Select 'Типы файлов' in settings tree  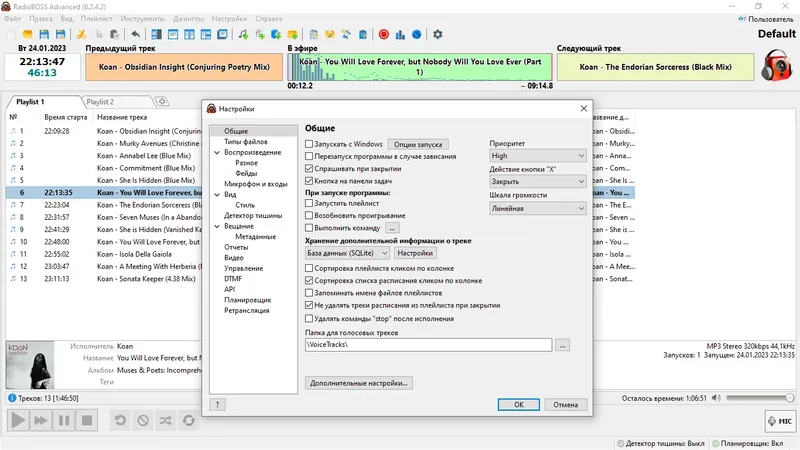click(245, 142)
